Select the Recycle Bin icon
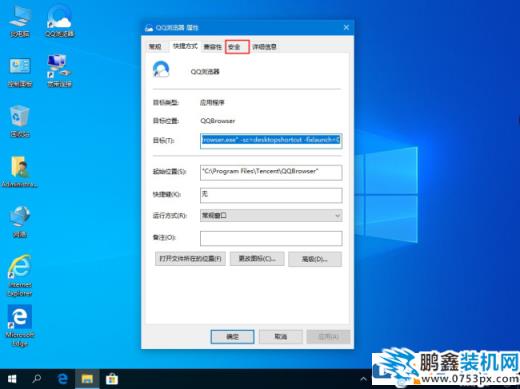Viewport: 520px width, 389px height. [x=20, y=121]
